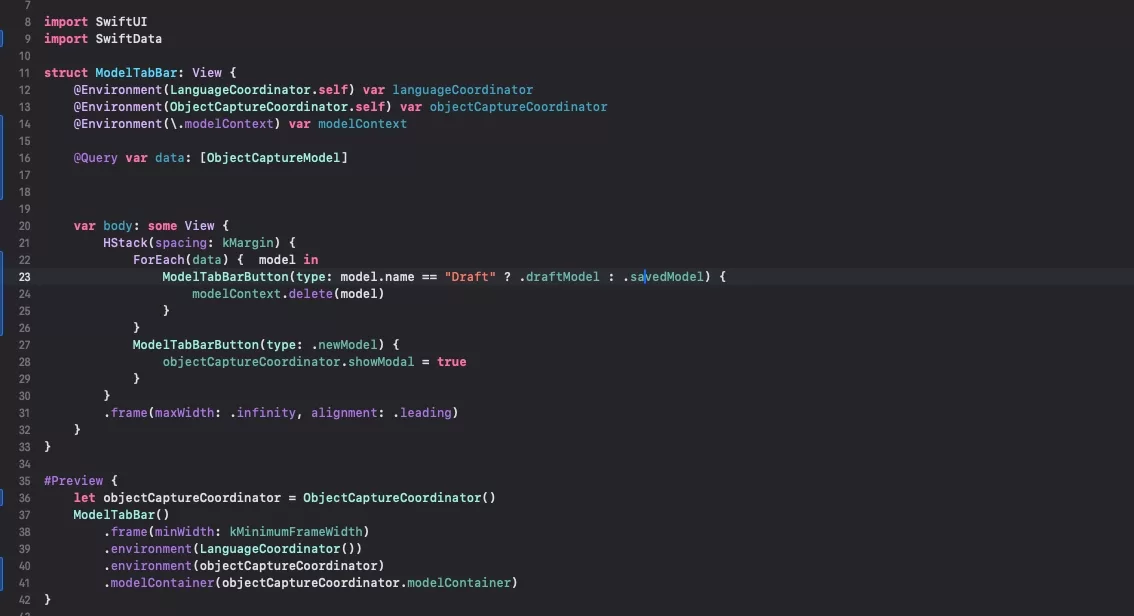Click "ModelTabBar()" on line 37

click(122, 515)
